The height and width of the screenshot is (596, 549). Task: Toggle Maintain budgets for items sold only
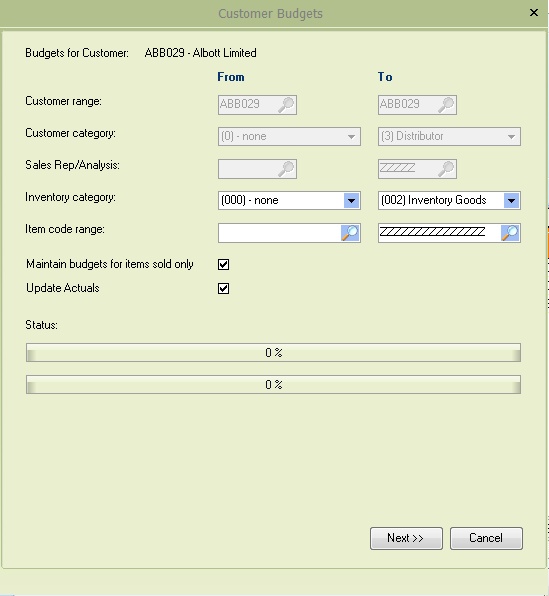pyautogui.click(x=224, y=264)
